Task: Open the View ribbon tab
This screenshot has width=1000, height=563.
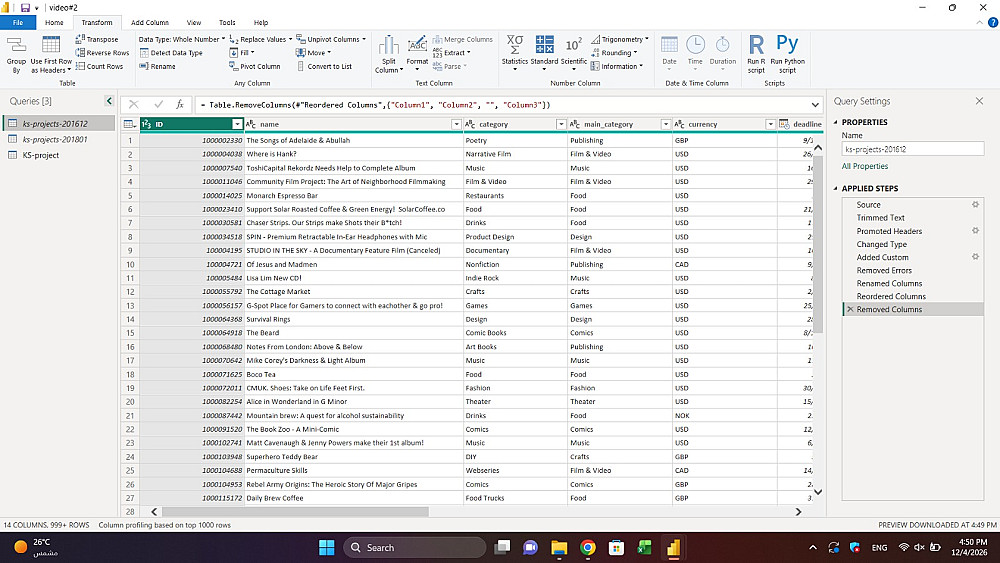Action: (x=194, y=22)
